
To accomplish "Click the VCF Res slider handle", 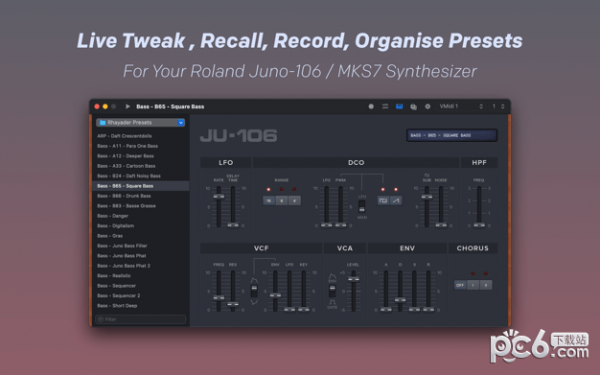I will tap(233, 305).
